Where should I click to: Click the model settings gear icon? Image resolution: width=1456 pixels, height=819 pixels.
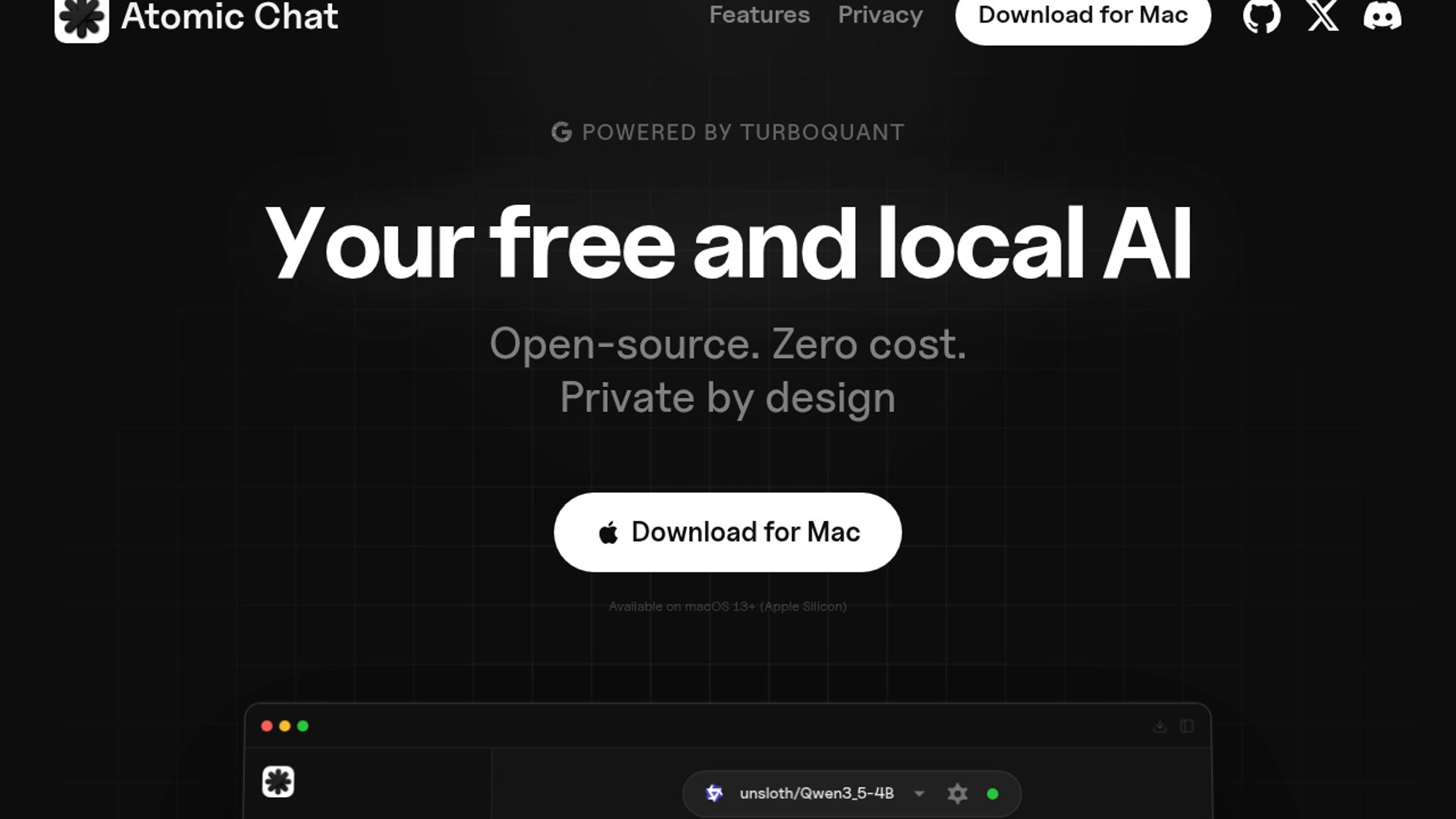(x=957, y=793)
